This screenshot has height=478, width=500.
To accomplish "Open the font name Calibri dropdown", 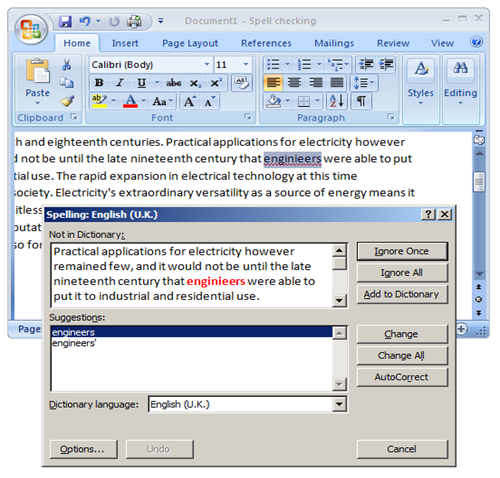I will coord(207,64).
